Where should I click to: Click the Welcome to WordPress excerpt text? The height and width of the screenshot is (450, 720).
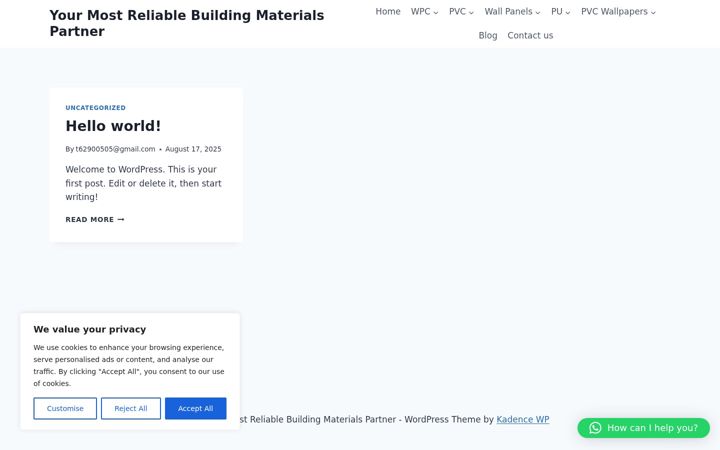click(143, 183)
